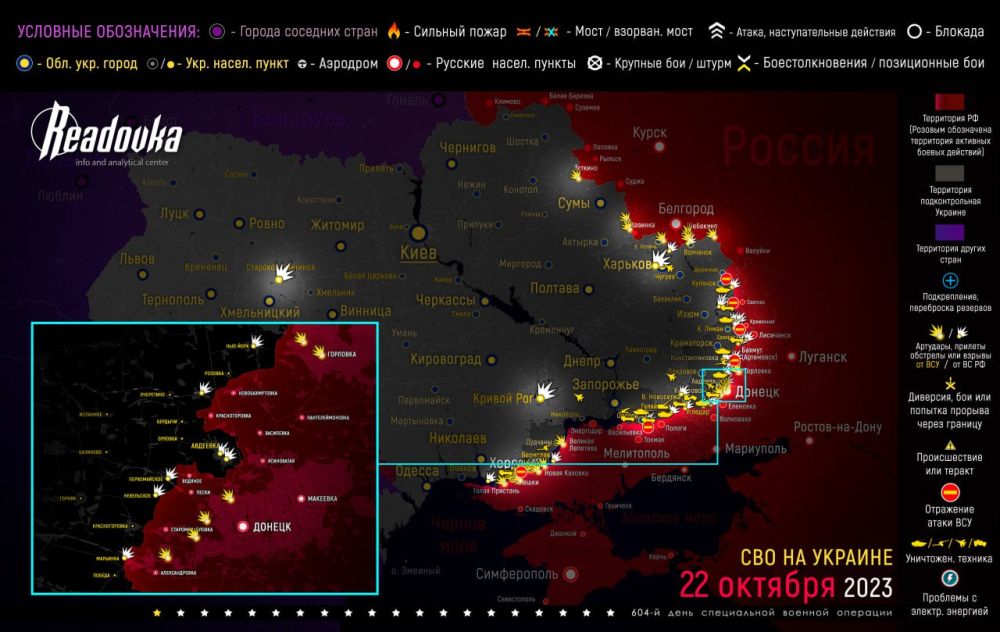The image size is (1000, 632).
Task: Click the blue plus Подкрепление icon
Action: tap(951, 281)
